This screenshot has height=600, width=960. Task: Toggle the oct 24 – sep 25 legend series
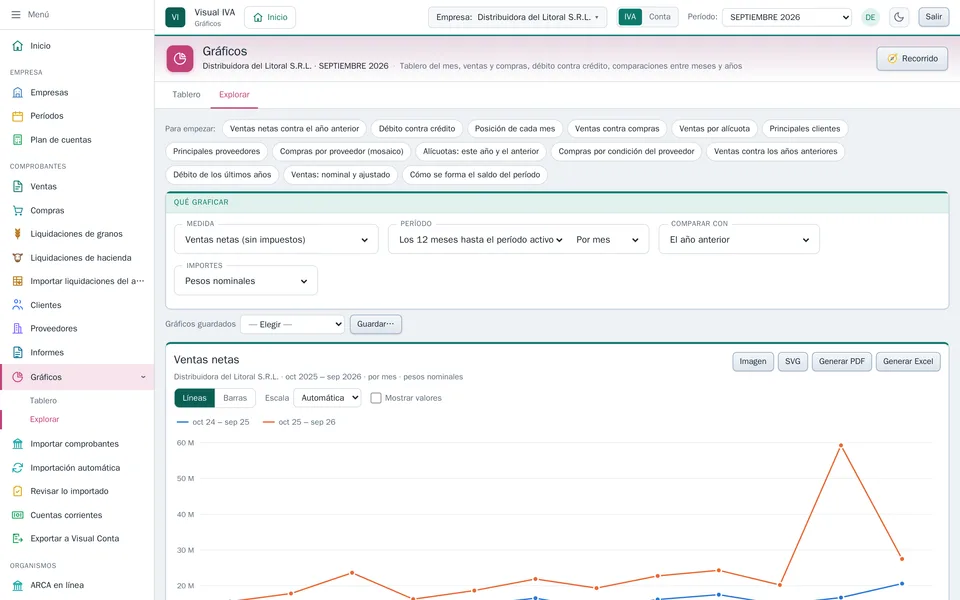(x=213, y=422)
